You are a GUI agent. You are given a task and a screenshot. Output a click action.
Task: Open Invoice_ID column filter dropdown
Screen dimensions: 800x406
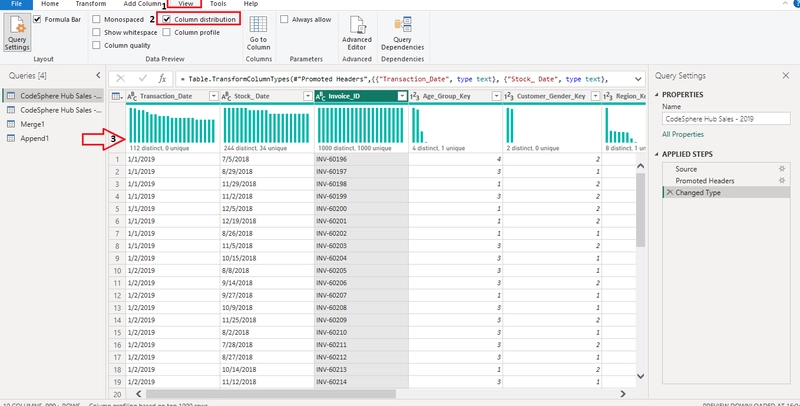click(x=402, y=96)
